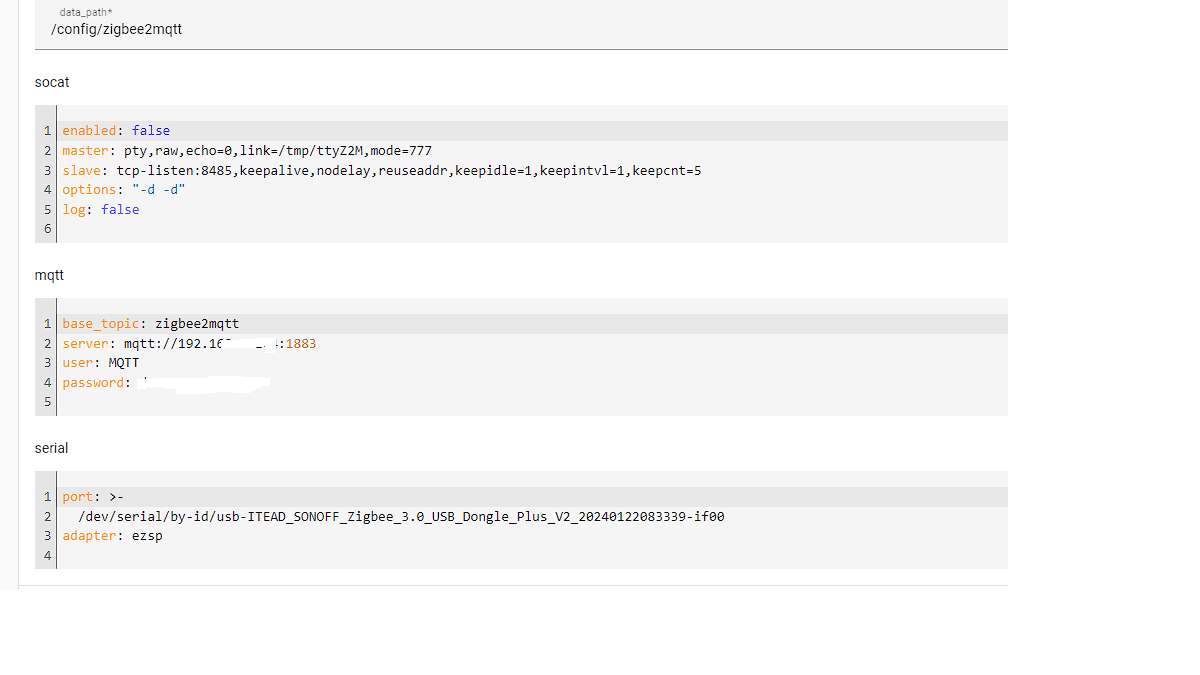Image resolution: width=1200 pixels, height=675 pixels.
Task: Click the SONOFF Zigbee dongle device path
Action: (400, 517)
